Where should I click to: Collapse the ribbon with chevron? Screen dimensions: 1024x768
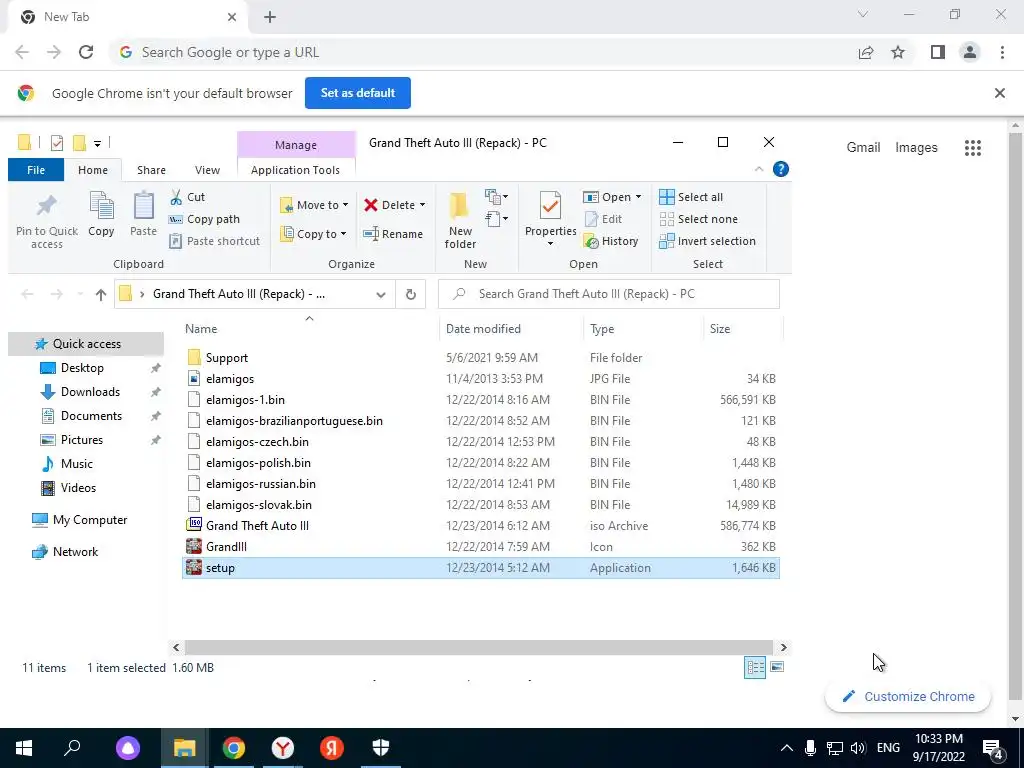[x=759, y=169]
